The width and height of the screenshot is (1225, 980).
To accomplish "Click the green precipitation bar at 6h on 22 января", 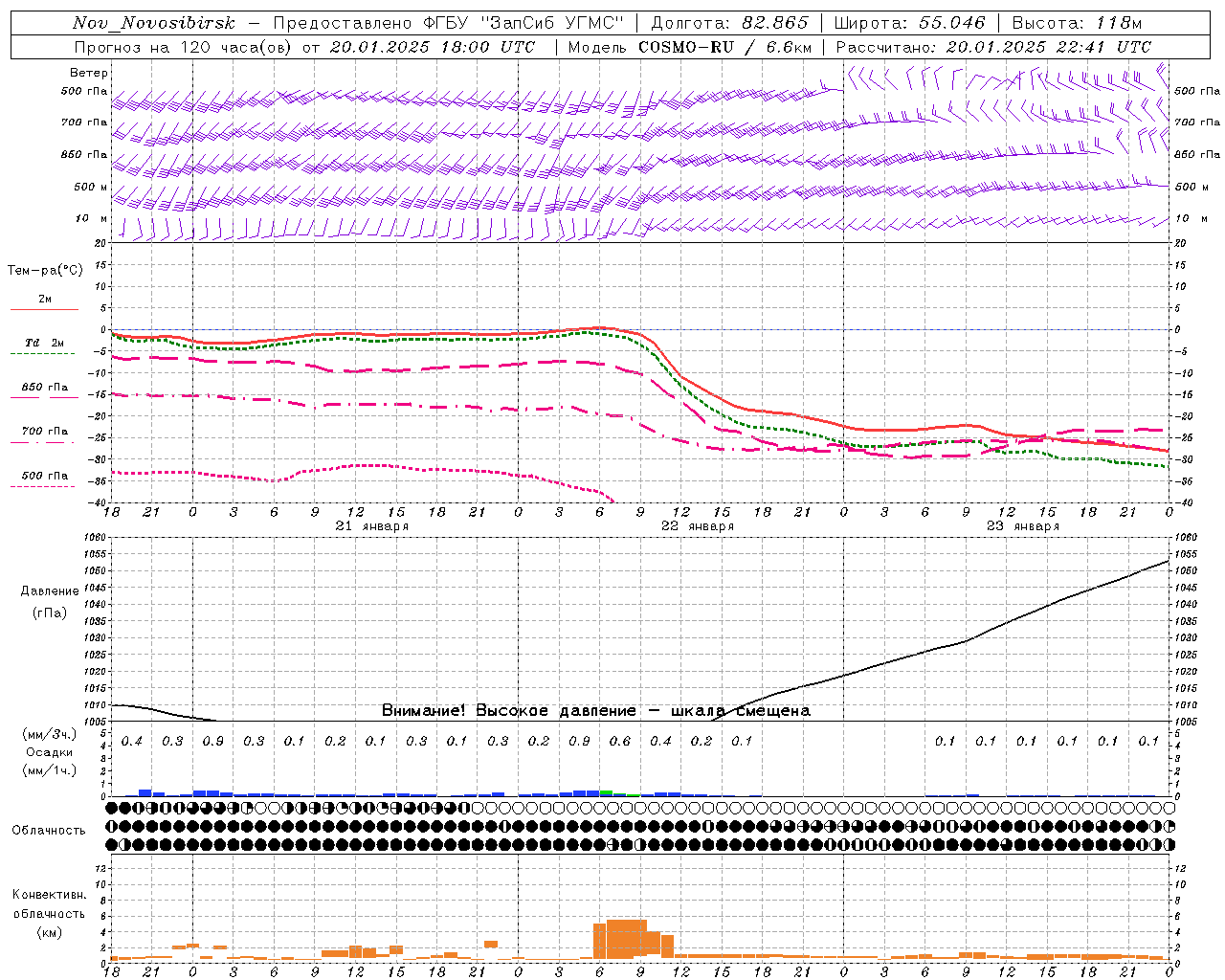I will pyautogui.click(x=607, y=792).
